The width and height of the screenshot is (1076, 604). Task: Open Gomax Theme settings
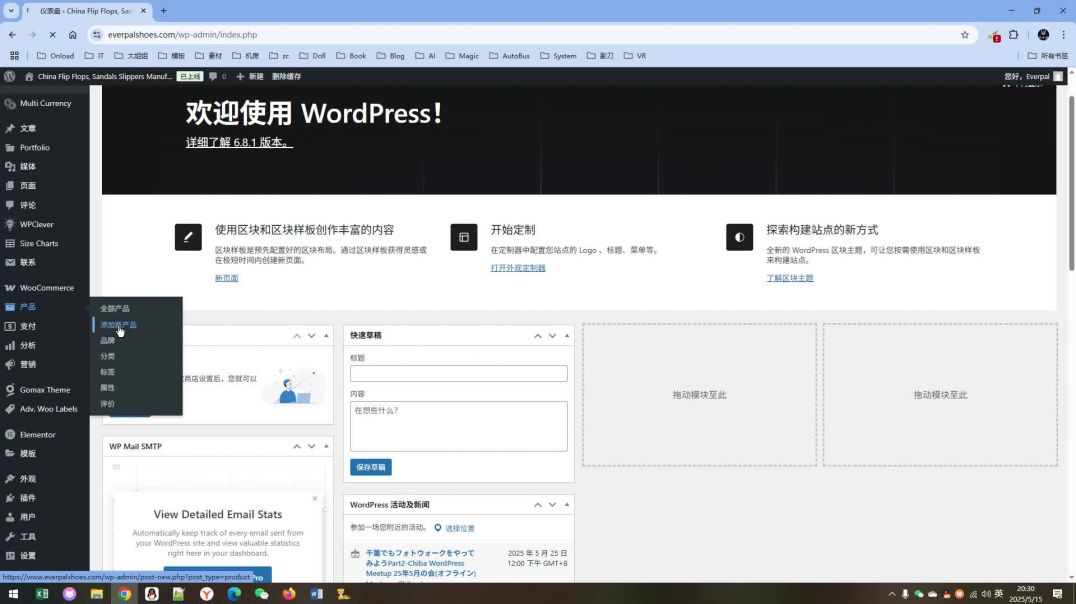tap(45, 390)
